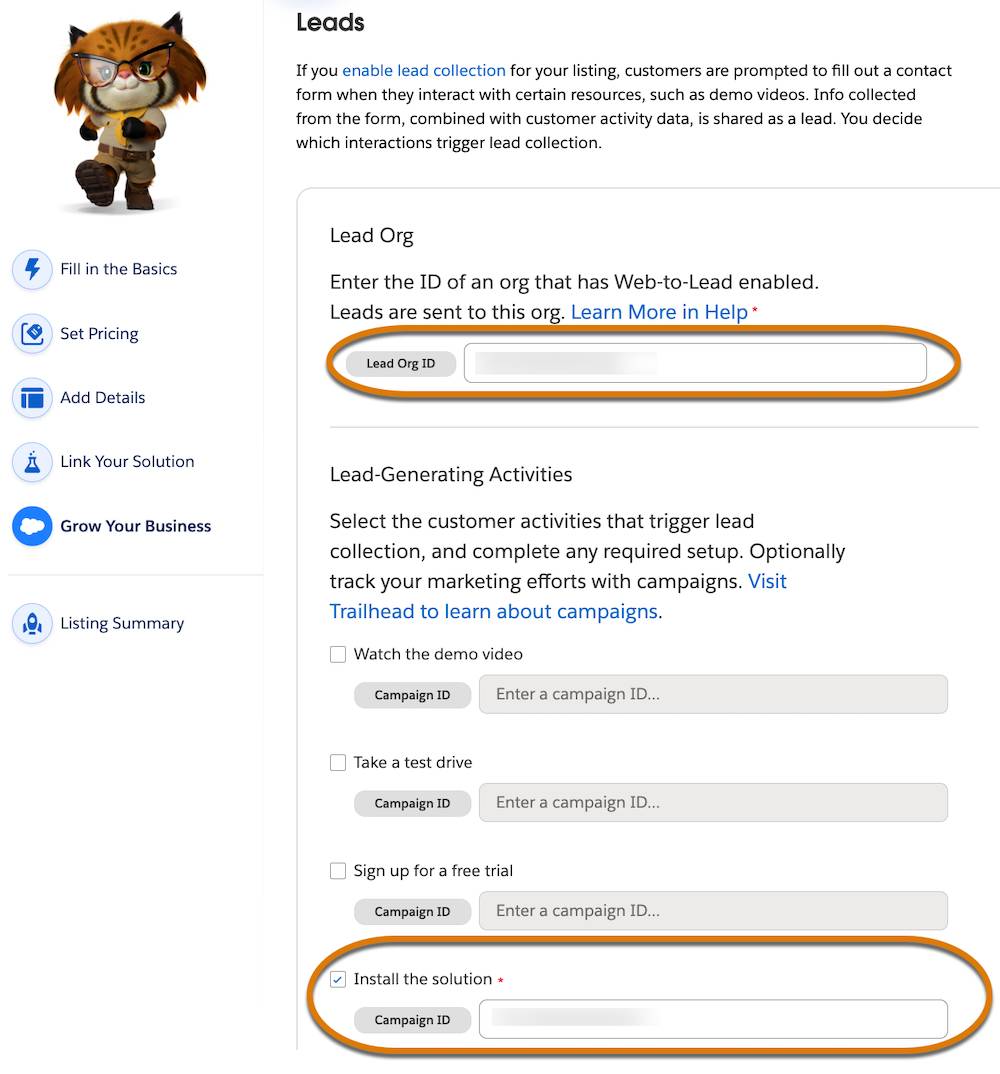This screenshot has width=1000, height=1074.
Task: Open the enable lead collection link
Action: pos(423,70)
